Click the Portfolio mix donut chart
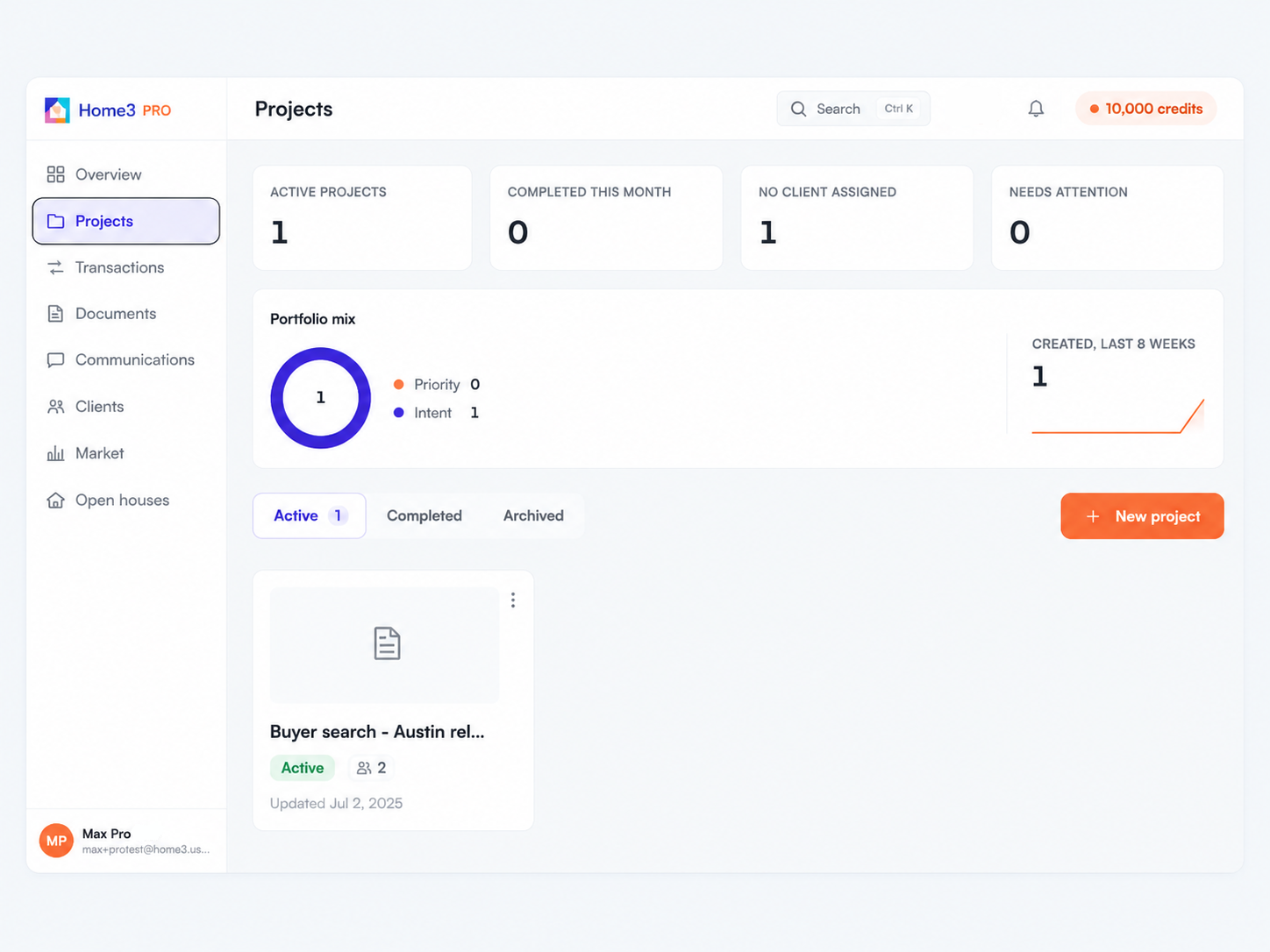Screen dimensions: 1270x952 pos(321,398)
